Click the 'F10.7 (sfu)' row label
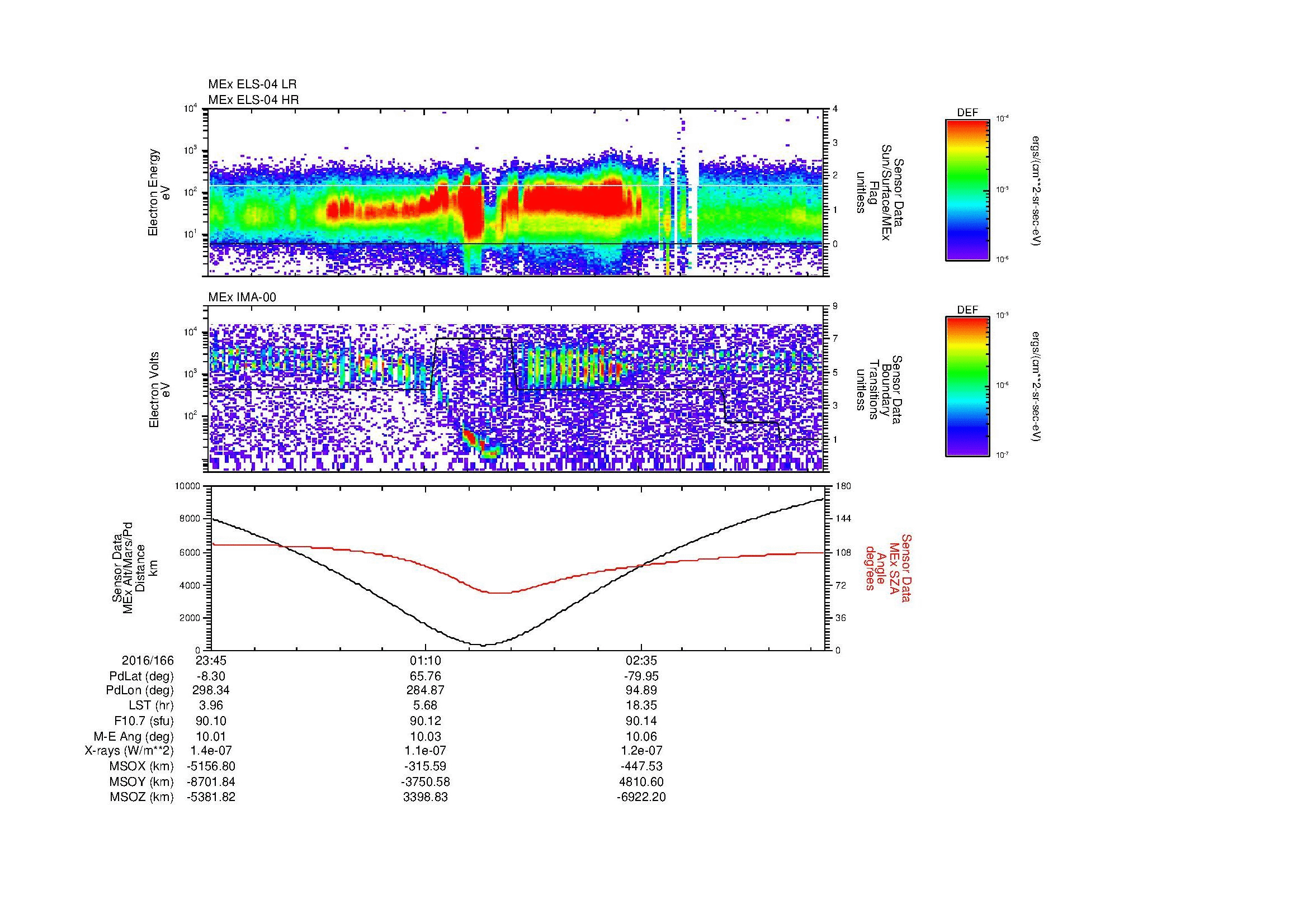The image size is (1308, 924). point(144,721)
